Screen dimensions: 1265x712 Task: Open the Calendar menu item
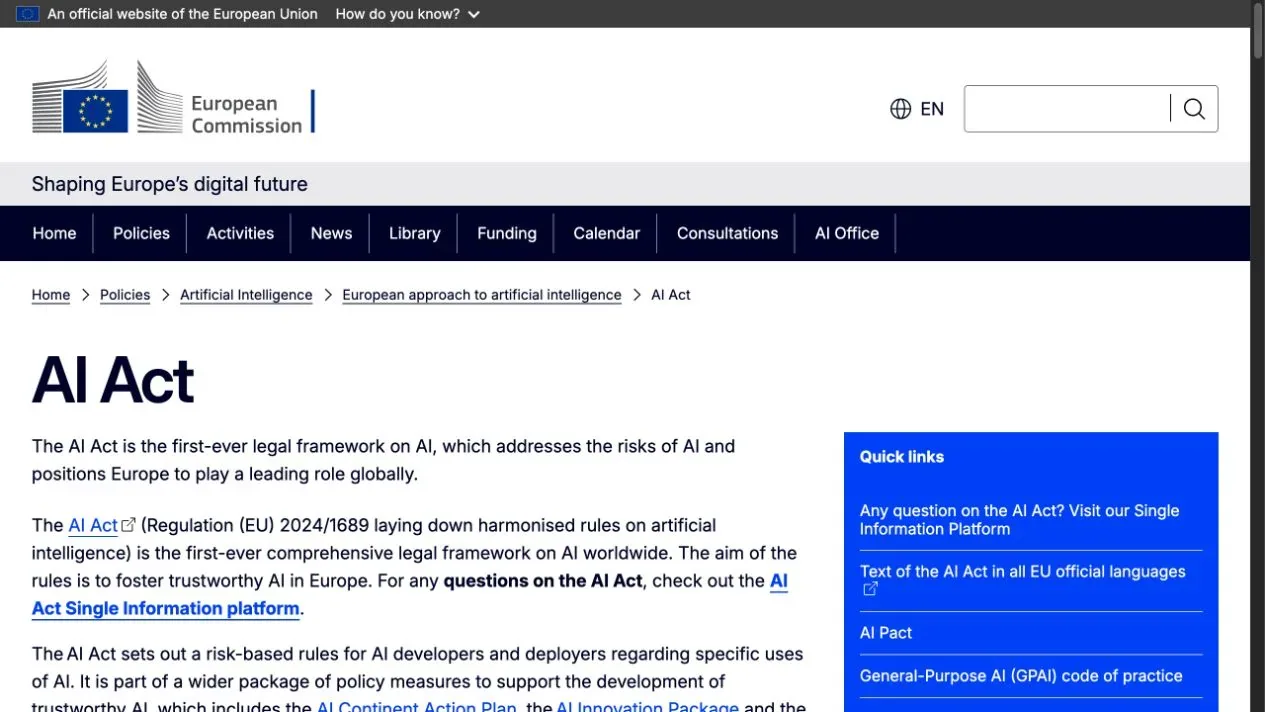pos(606,233)
